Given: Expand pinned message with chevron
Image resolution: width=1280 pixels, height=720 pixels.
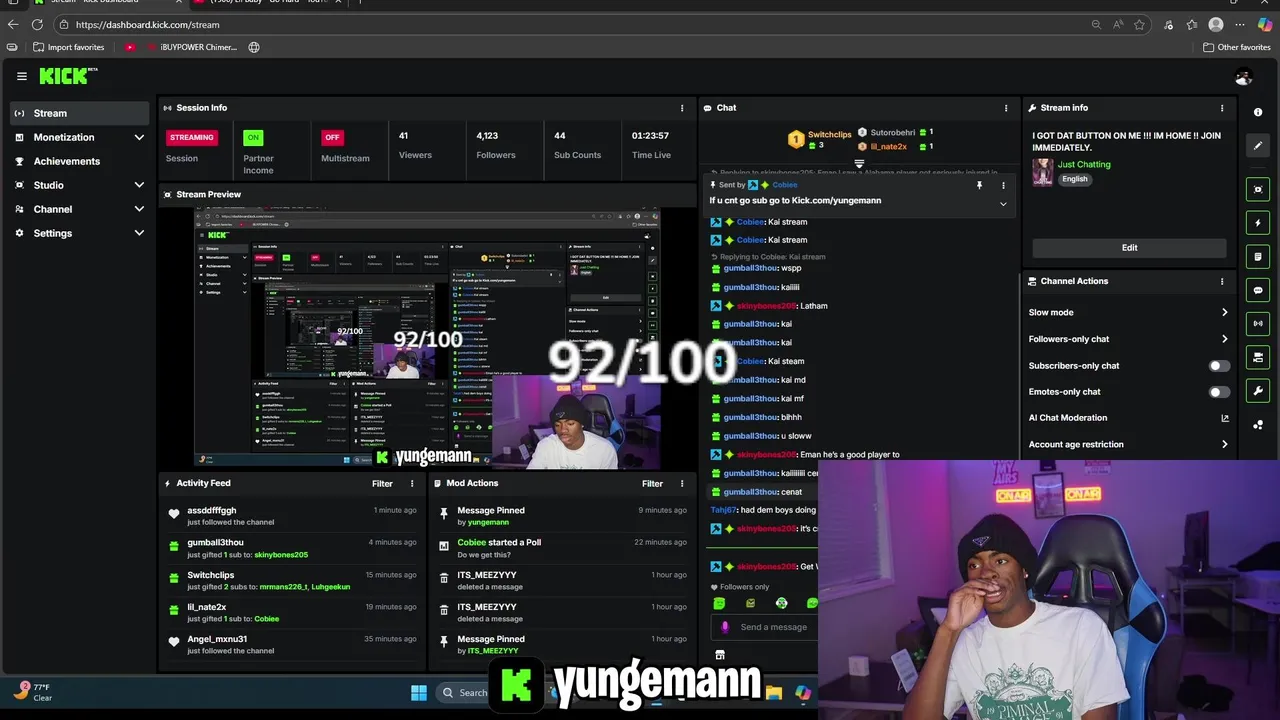Looking at the screenshot, I should (1003, 204).
